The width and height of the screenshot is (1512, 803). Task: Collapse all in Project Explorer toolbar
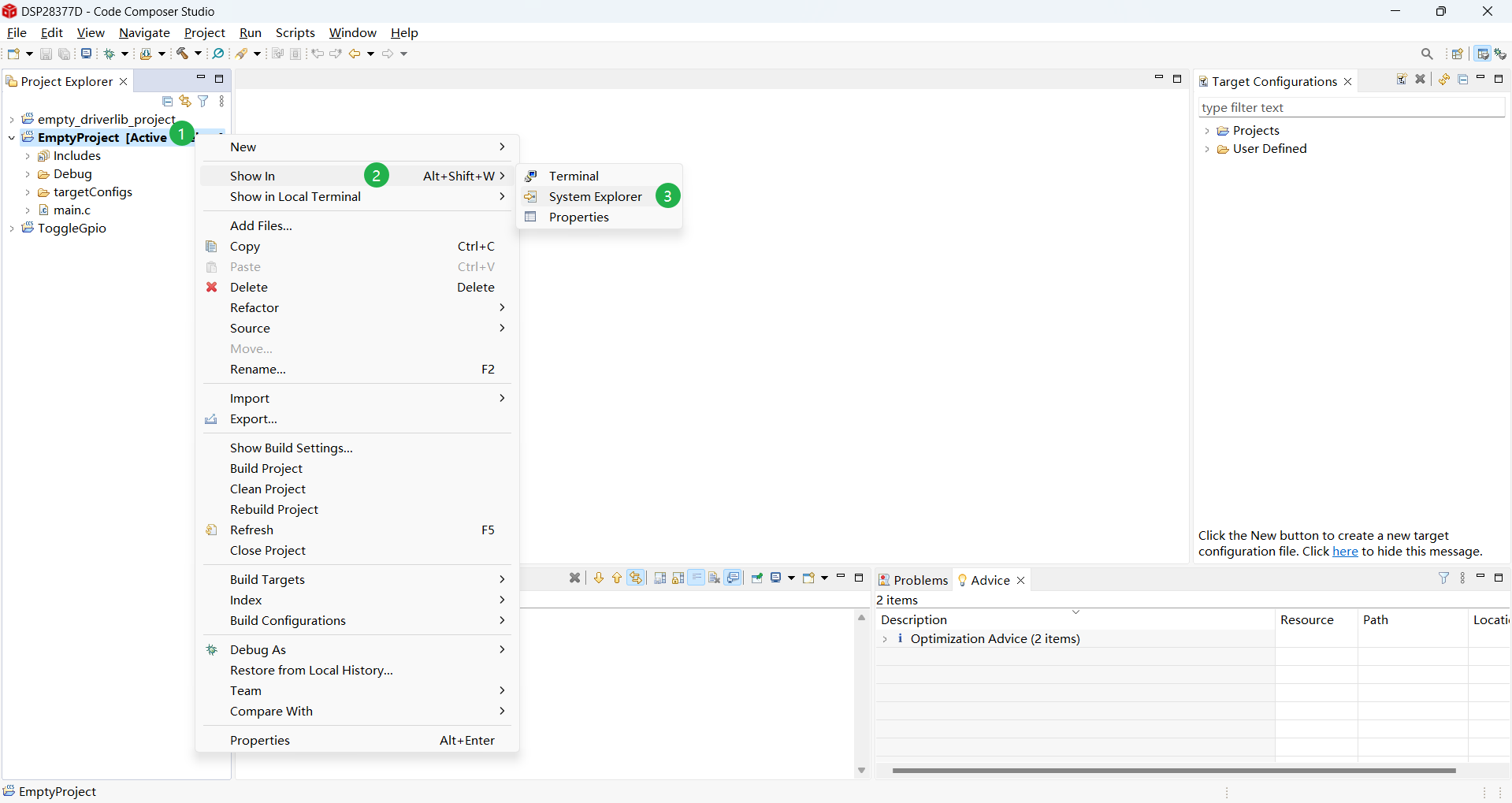click(167, 101)
